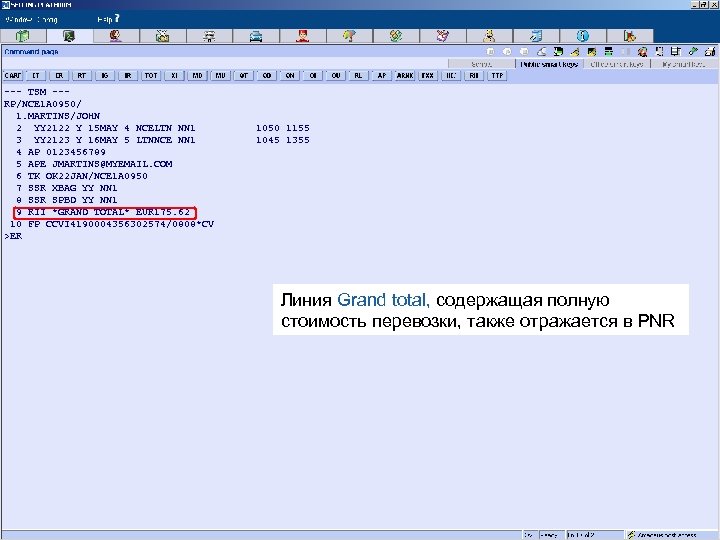The height and width of the screenshot is (540, 720).
Task: Switch to the My smart keys tab
Action: tap(683, 64)
